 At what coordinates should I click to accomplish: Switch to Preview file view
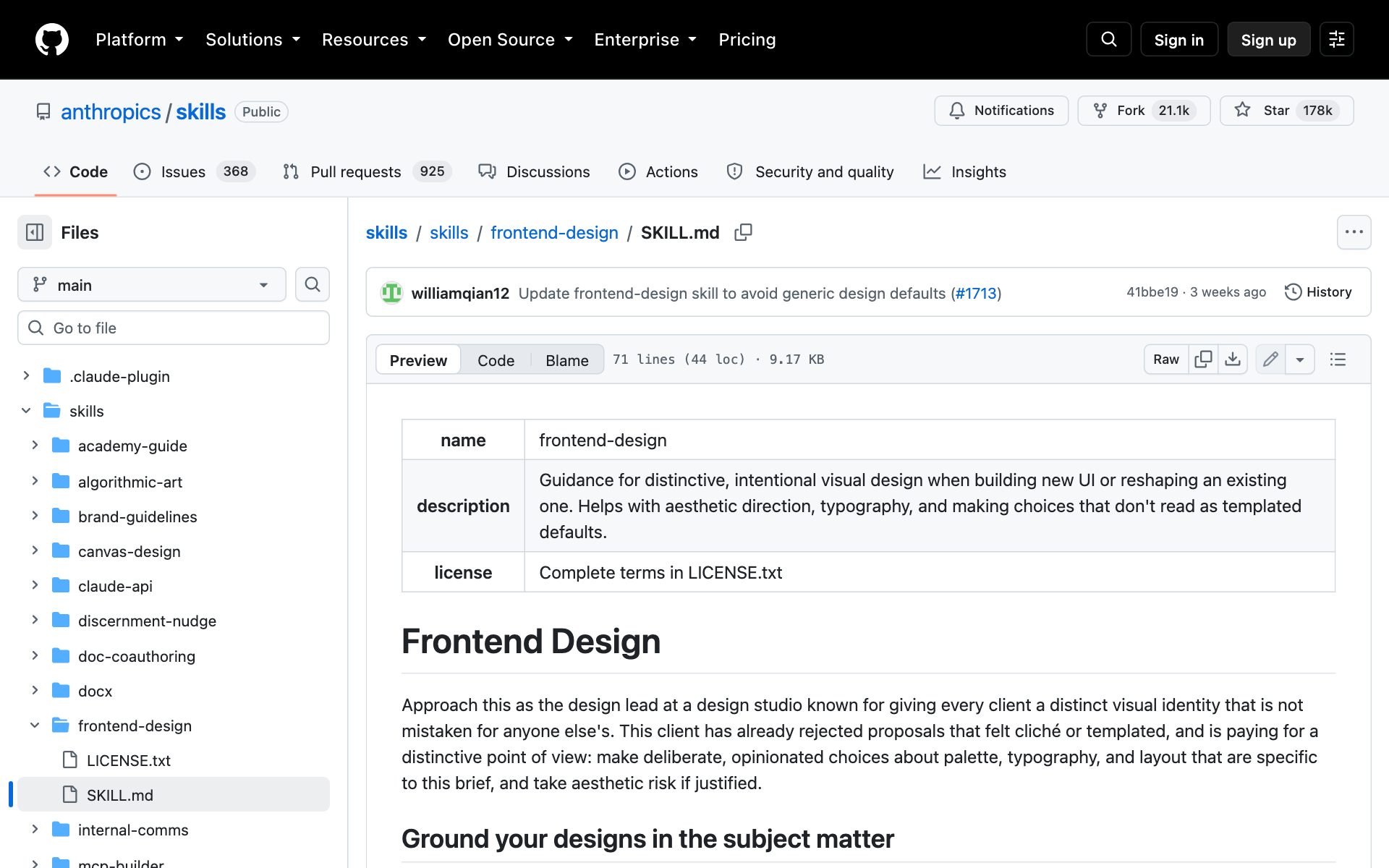[x=418, y=359]
